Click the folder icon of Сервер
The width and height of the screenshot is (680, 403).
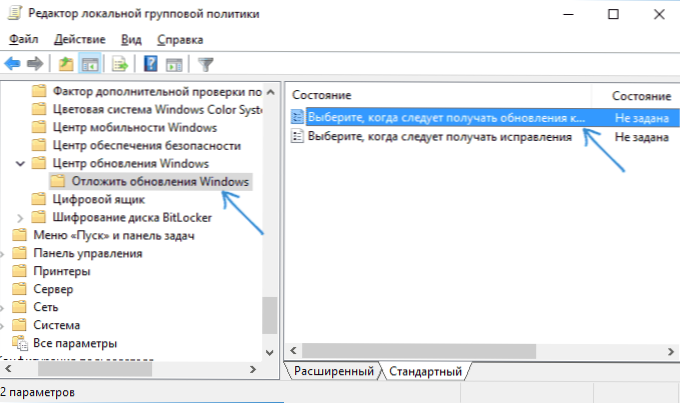(x=19, y=289)
